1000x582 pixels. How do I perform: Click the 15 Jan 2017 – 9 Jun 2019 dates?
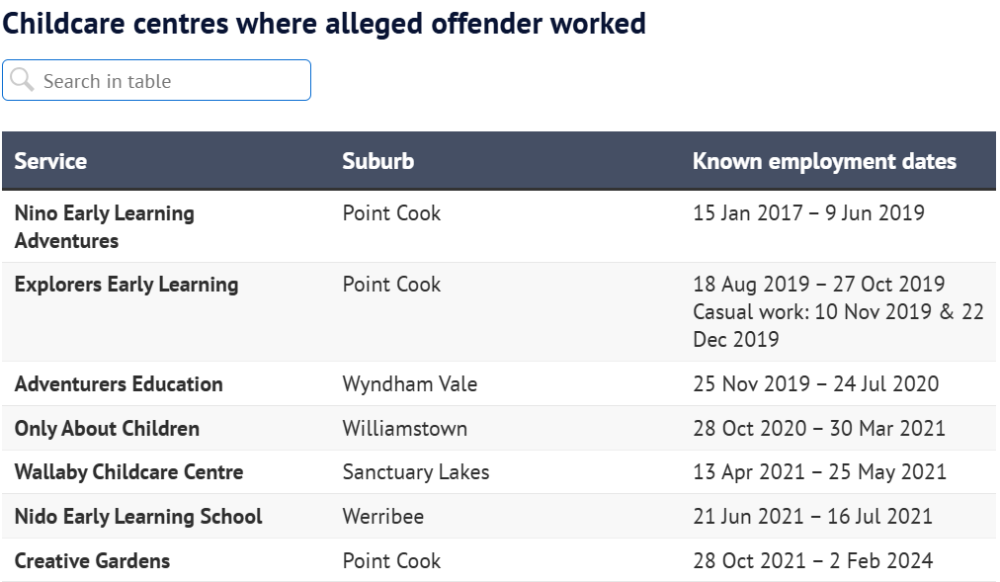click(809, 213)
